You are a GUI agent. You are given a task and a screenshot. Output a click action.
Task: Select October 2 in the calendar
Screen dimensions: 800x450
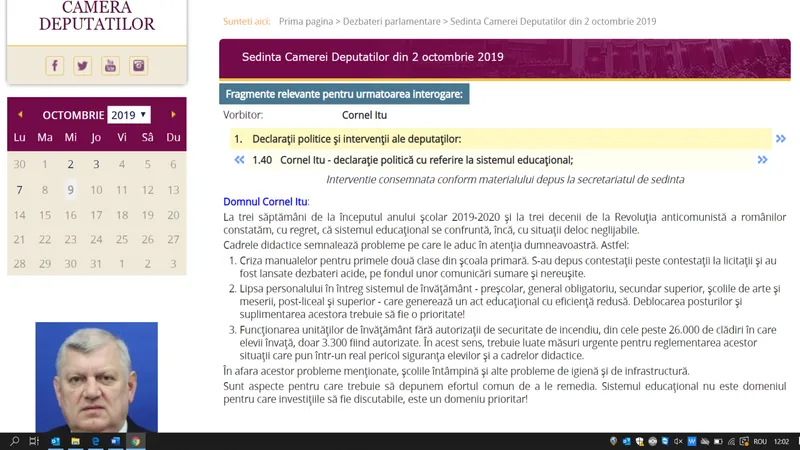coord(70,164)
